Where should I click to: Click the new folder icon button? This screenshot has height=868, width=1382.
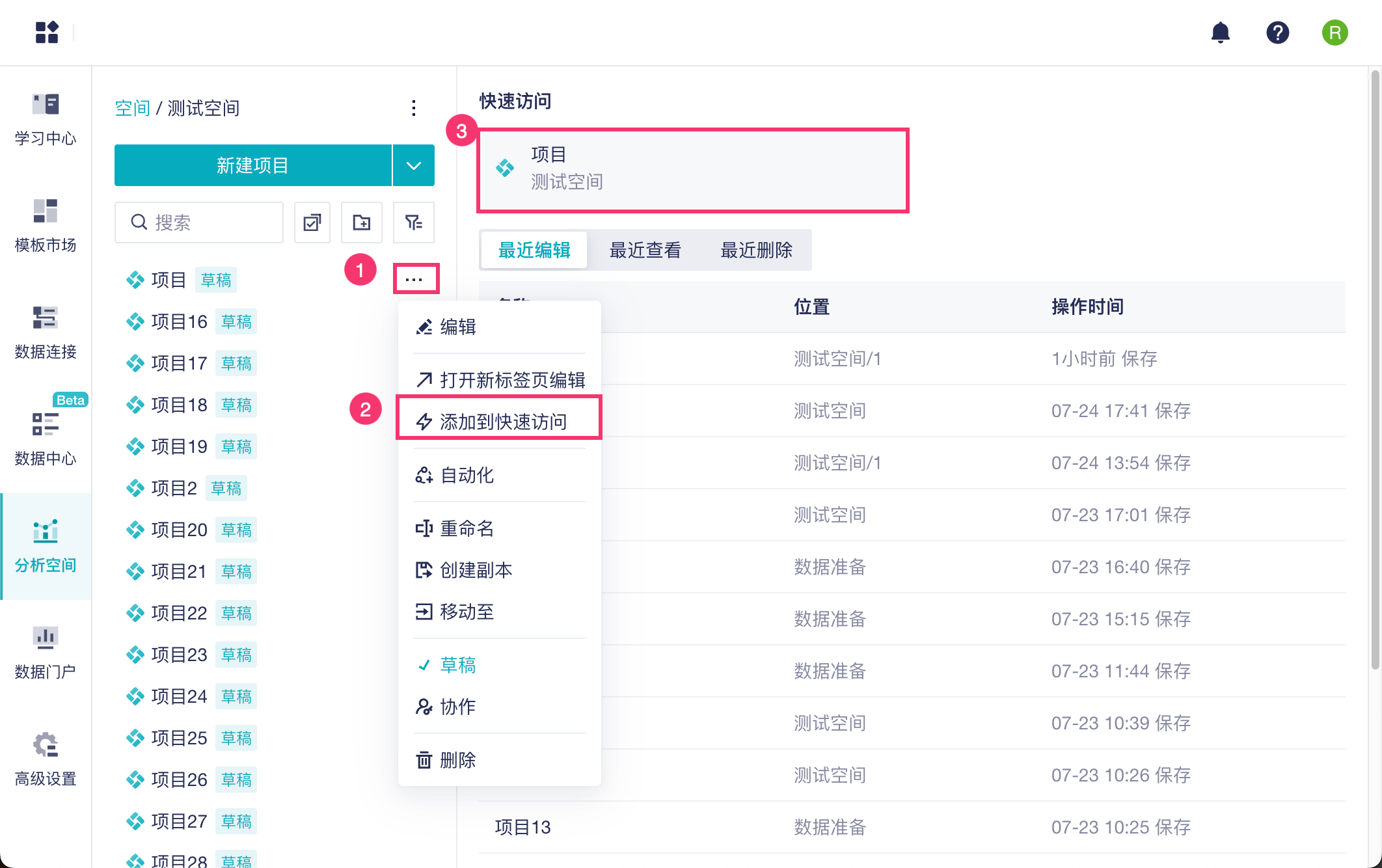click(362, 223)
